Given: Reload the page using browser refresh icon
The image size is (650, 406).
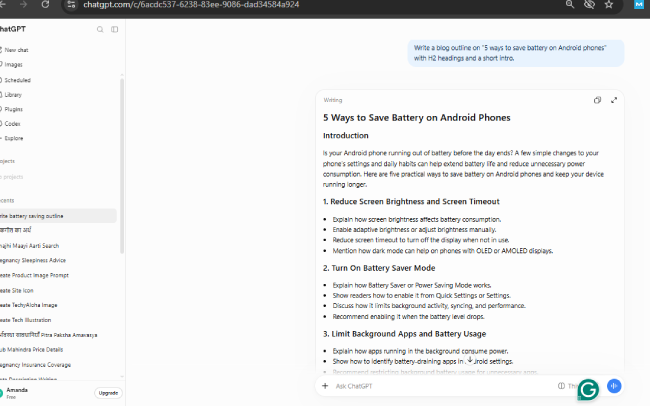Looking at the screenshot, I should (x=45, y=5).
